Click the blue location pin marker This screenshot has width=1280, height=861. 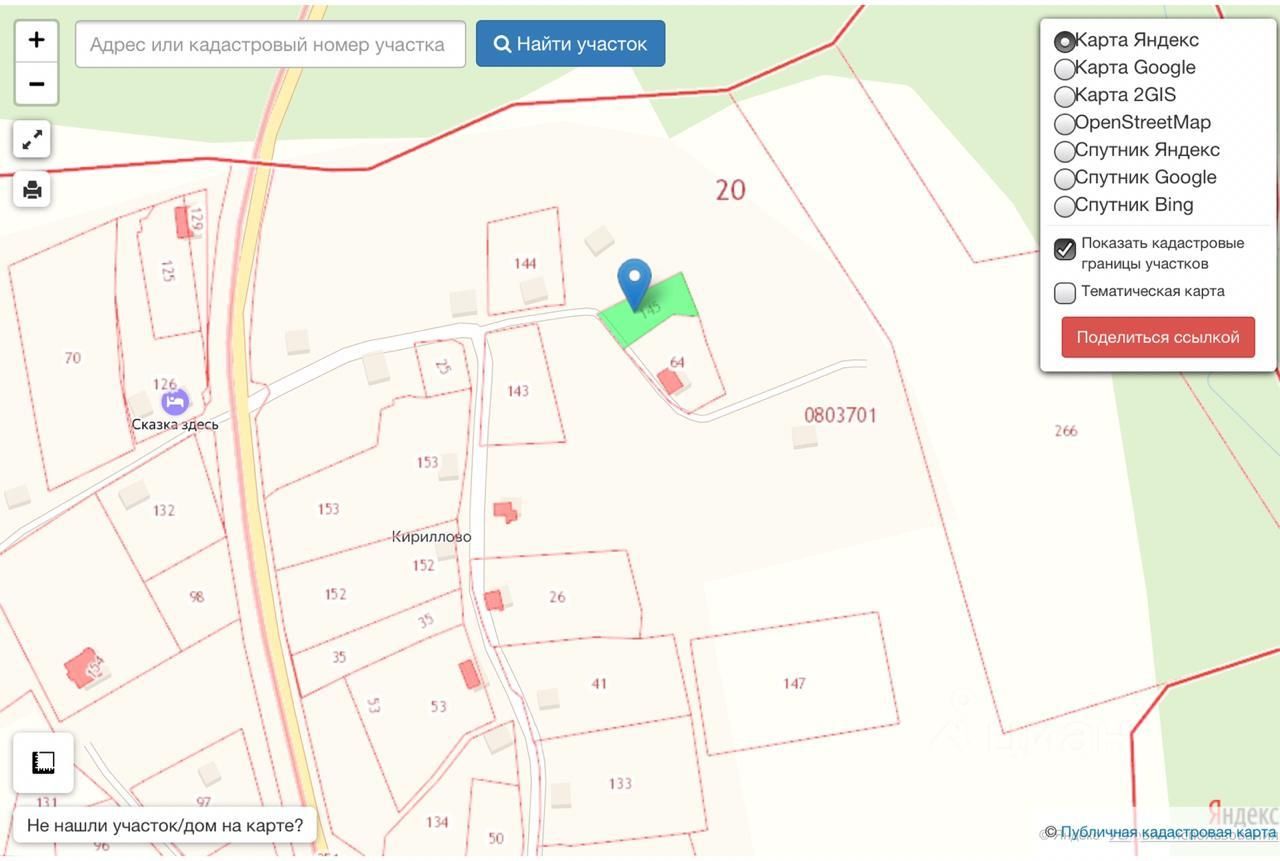634,284
